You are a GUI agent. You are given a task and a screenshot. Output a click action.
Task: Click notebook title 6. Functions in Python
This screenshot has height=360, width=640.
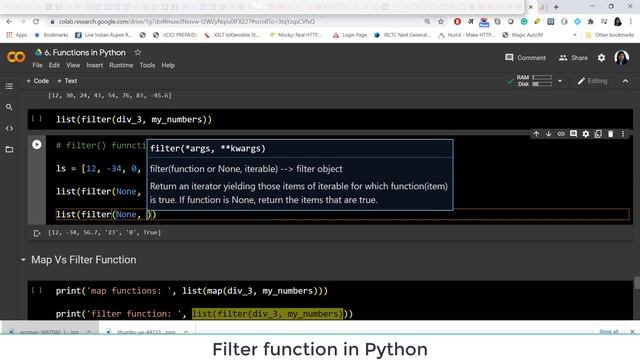[85, 53]
